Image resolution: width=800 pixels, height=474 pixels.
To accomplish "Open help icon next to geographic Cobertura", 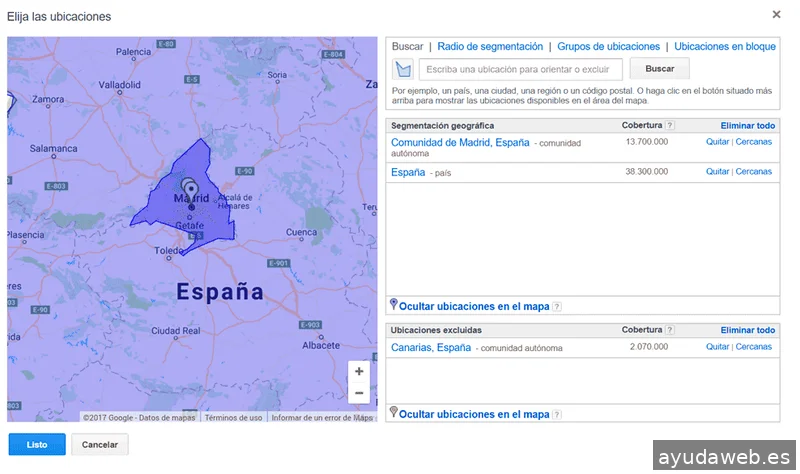I will 670,126.
